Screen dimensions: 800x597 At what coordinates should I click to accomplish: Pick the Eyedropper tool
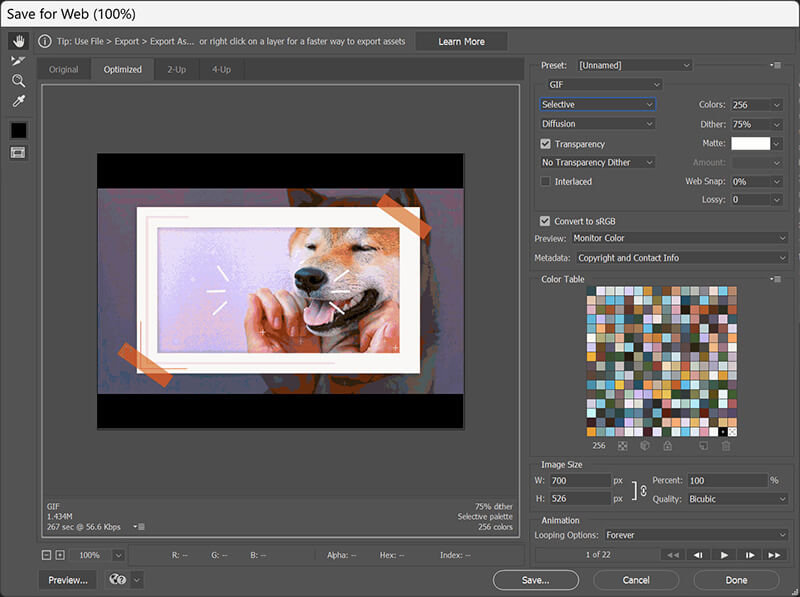point(18,100)
